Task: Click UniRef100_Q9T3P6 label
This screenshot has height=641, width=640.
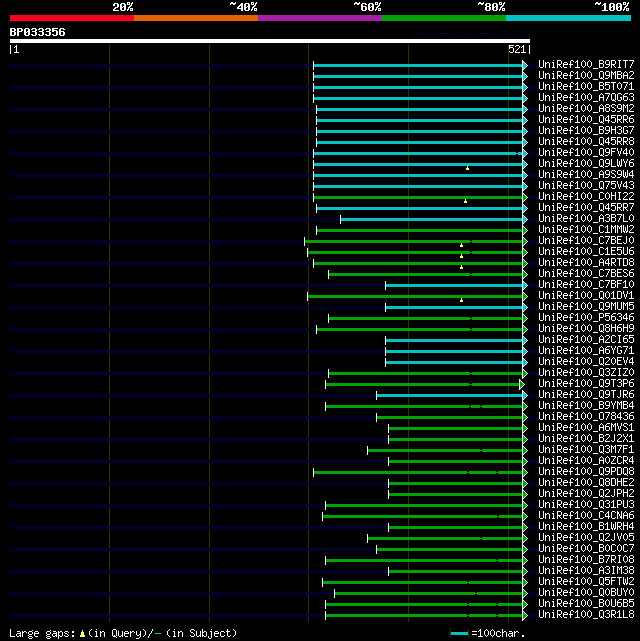Action: pos(586,383)
